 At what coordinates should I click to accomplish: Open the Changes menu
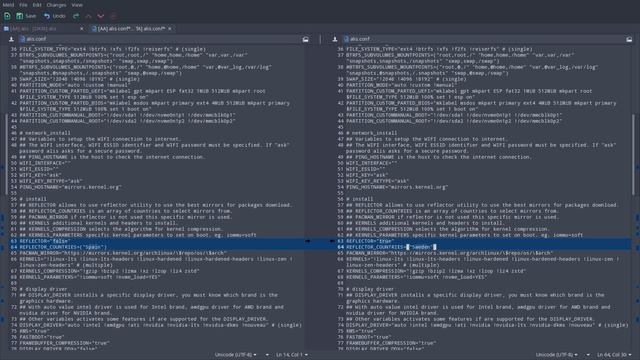coord(56,5)
